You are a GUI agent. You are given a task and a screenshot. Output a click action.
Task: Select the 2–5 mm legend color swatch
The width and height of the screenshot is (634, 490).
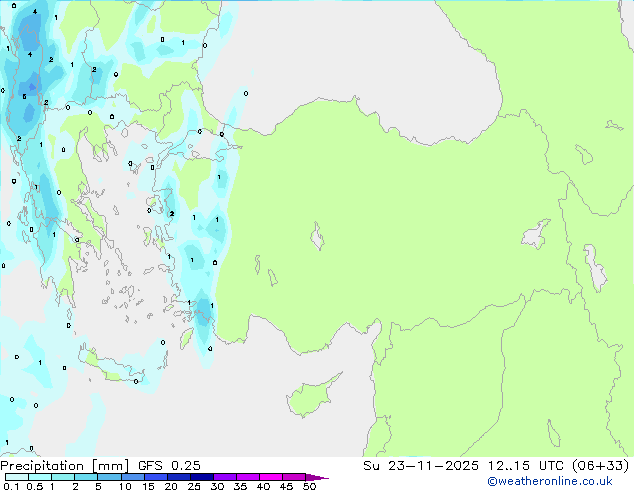coord(86,477)
